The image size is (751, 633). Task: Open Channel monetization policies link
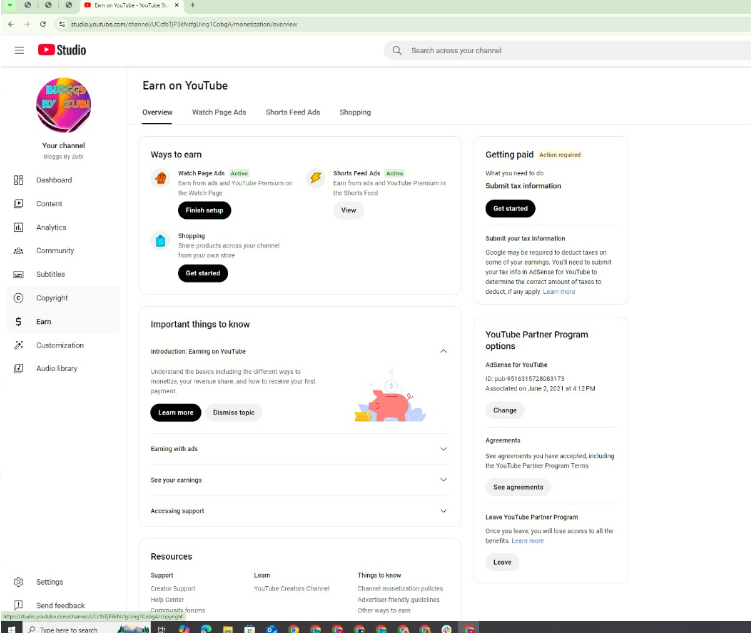[x=400, y=588]
